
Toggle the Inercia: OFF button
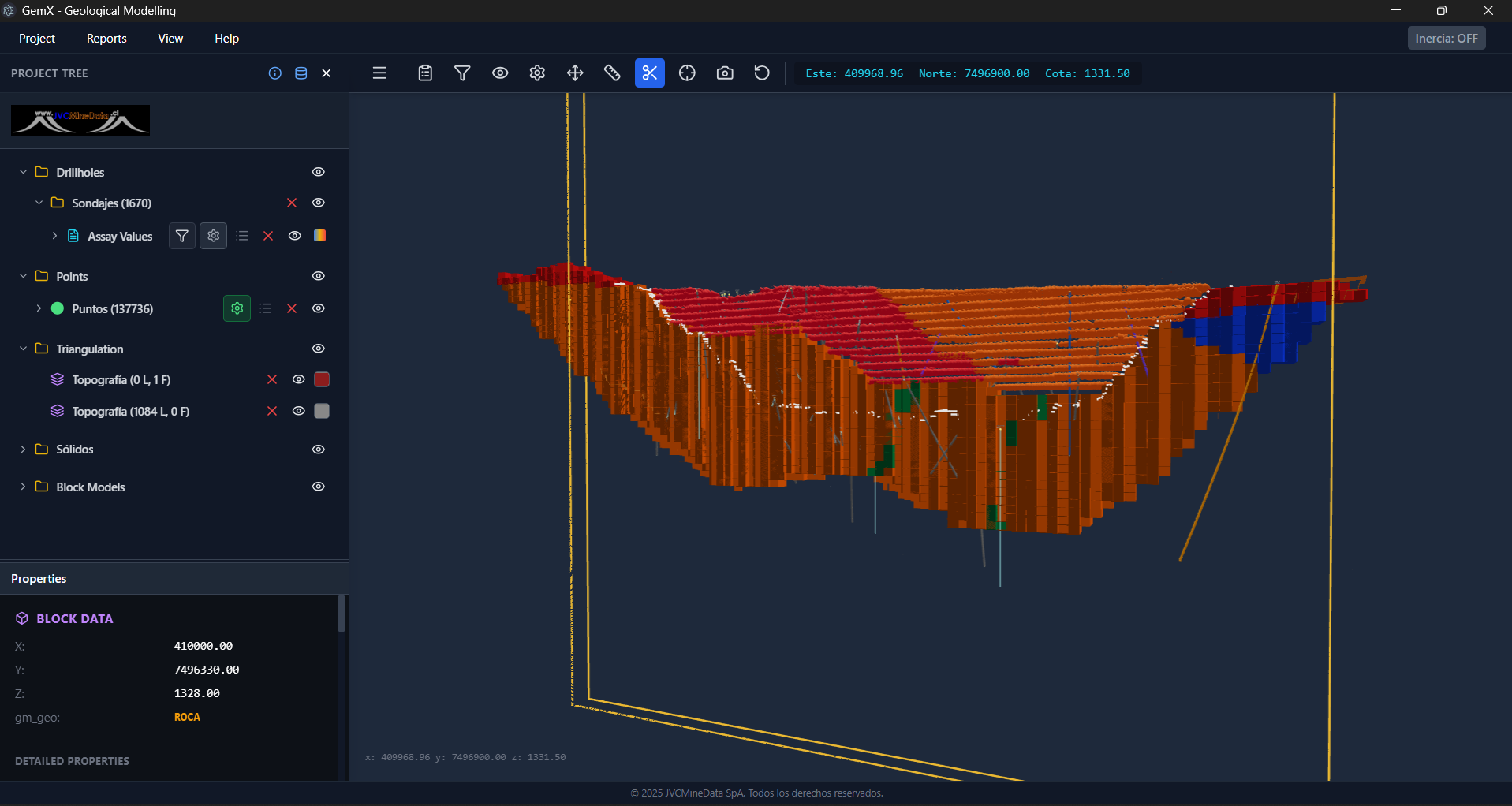pyautogui.click(x=1446, y=39)
